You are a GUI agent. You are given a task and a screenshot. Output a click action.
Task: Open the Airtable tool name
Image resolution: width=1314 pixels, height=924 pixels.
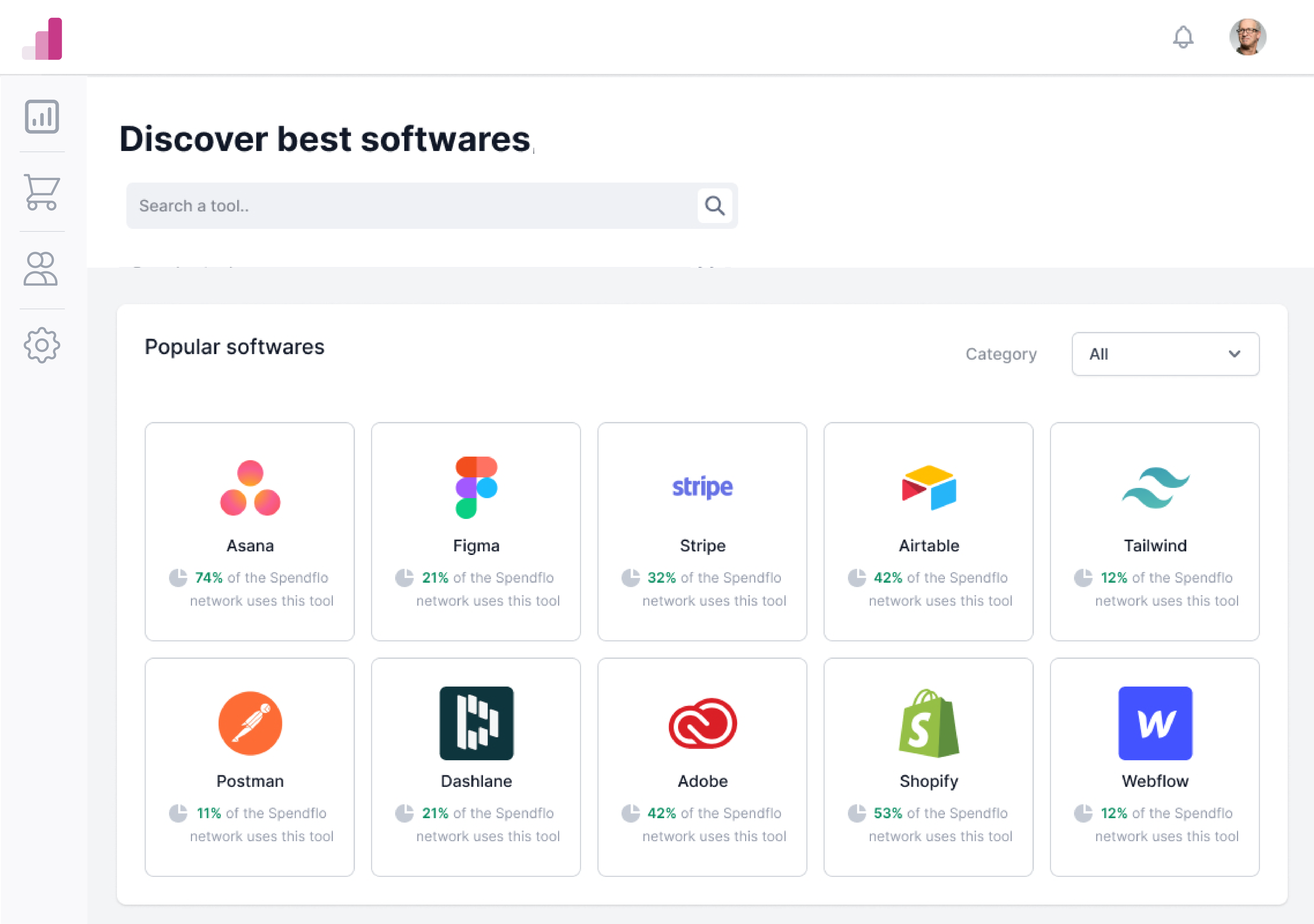[x=929, y=546]
